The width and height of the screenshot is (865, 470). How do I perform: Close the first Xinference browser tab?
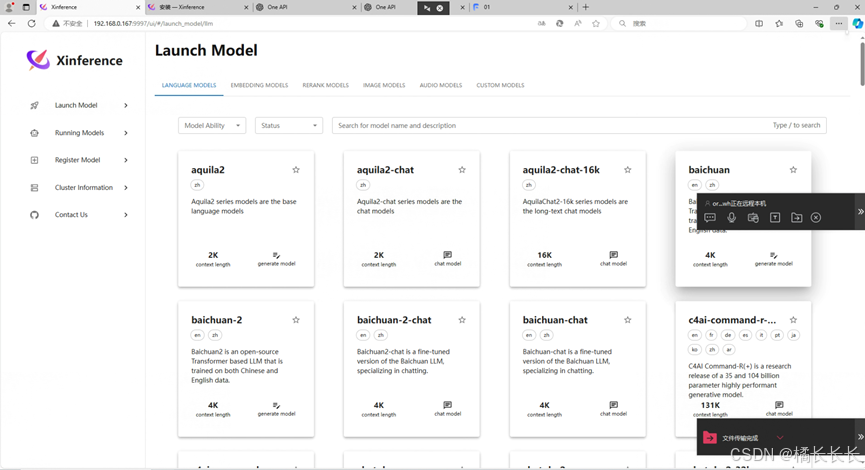[x=138, y=7]
